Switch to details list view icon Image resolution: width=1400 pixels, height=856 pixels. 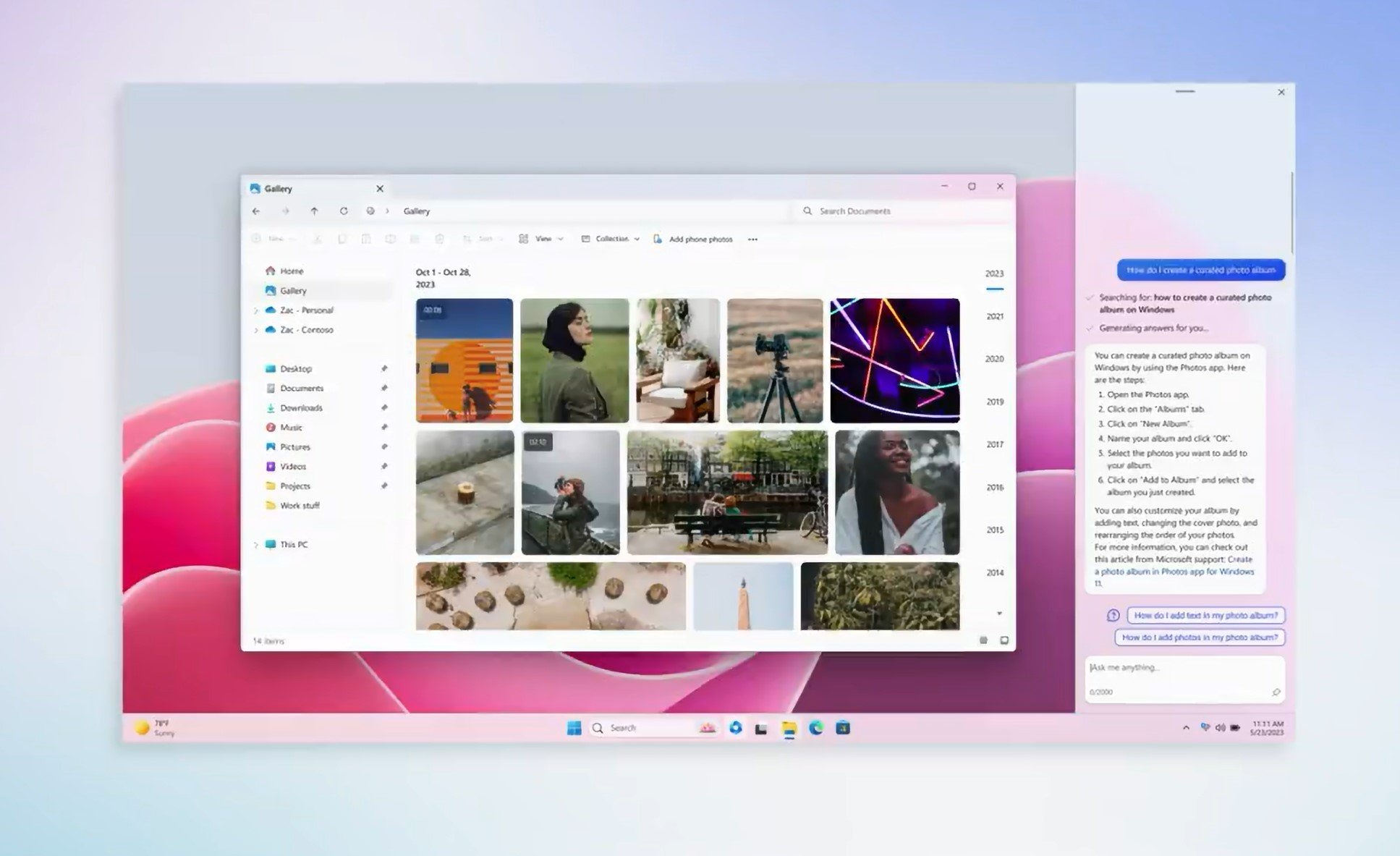(x=983, y=640)
